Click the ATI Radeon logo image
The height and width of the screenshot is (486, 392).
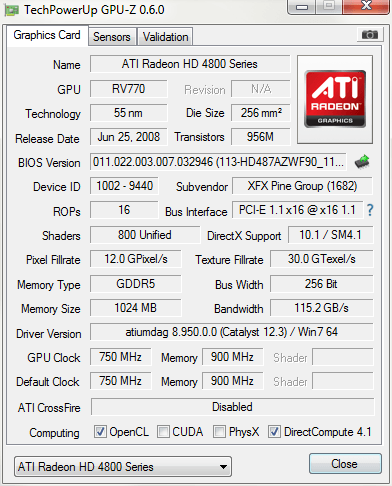[x=335, y=99]
